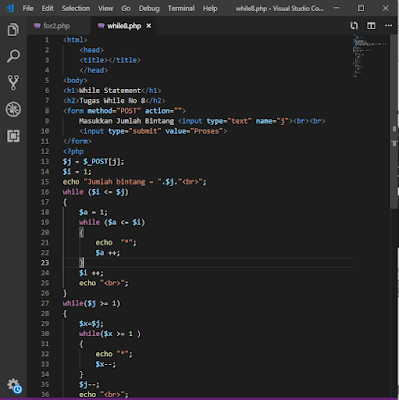Split the editor to the right
Viewport: 399px width, 400px height.
(x=371, y=26)
